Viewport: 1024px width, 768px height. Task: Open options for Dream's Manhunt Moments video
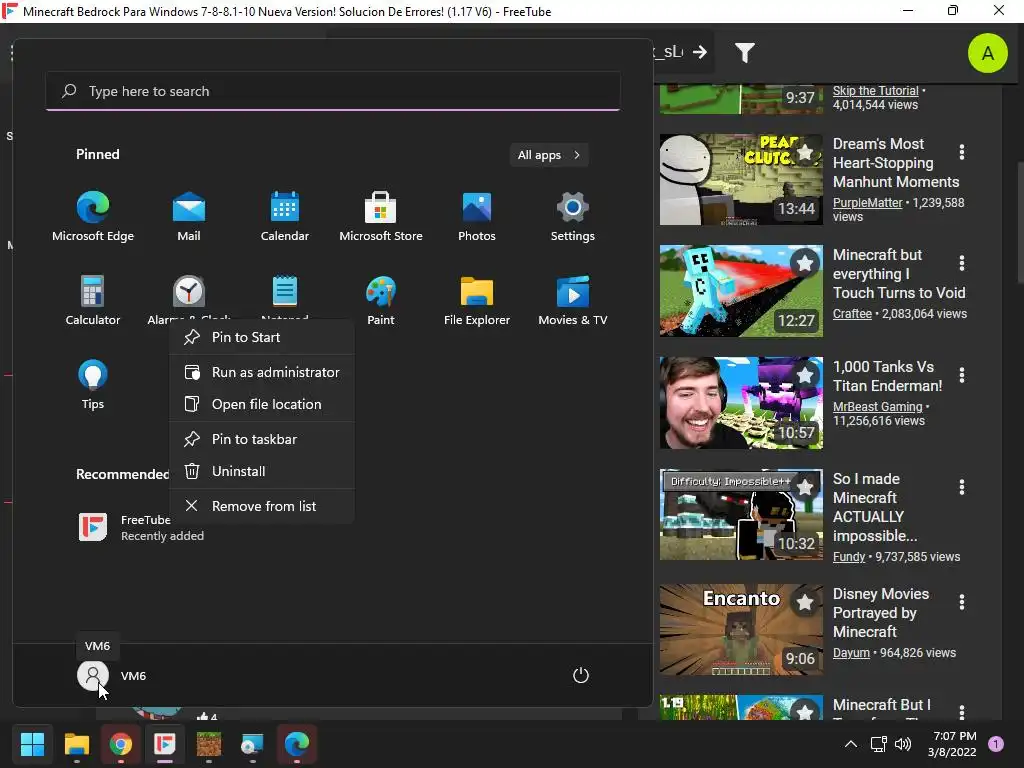point(961,152)
